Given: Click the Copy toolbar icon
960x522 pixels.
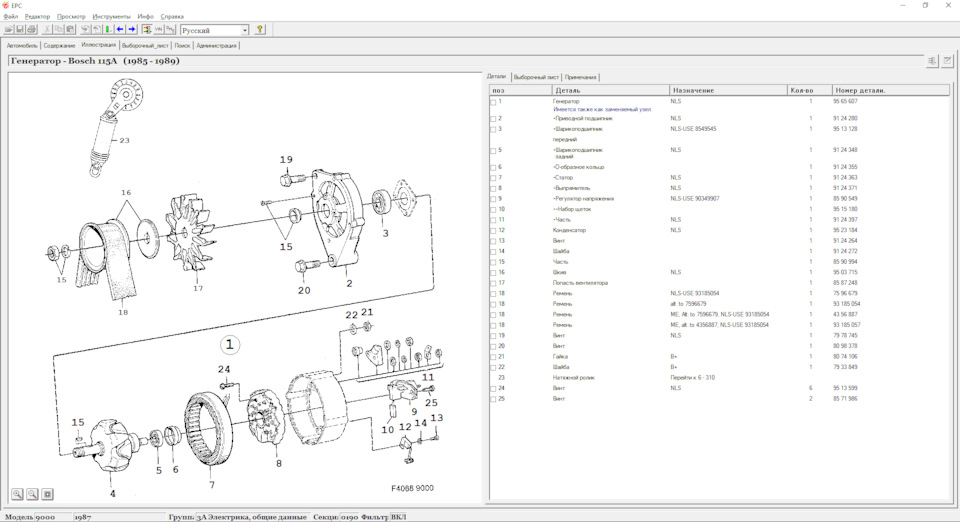Looking at the screenshot, I should (x=59, y=29).
